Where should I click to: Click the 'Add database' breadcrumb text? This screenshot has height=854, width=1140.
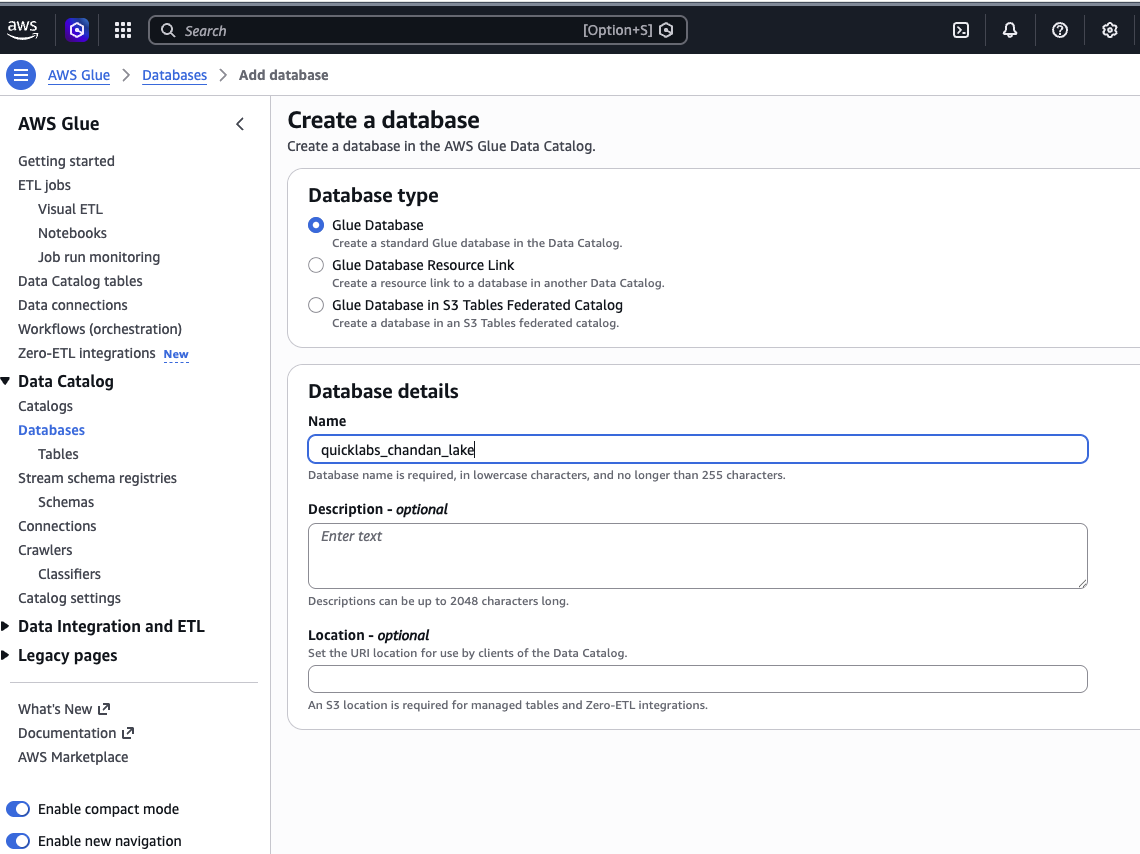point(284,75)
